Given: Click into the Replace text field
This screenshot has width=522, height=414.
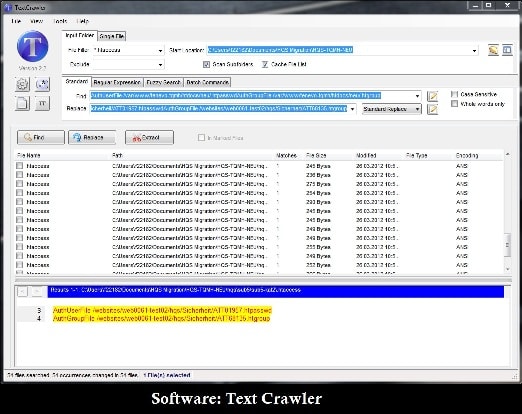Looking at the screenshot, I should pos(219,109).
